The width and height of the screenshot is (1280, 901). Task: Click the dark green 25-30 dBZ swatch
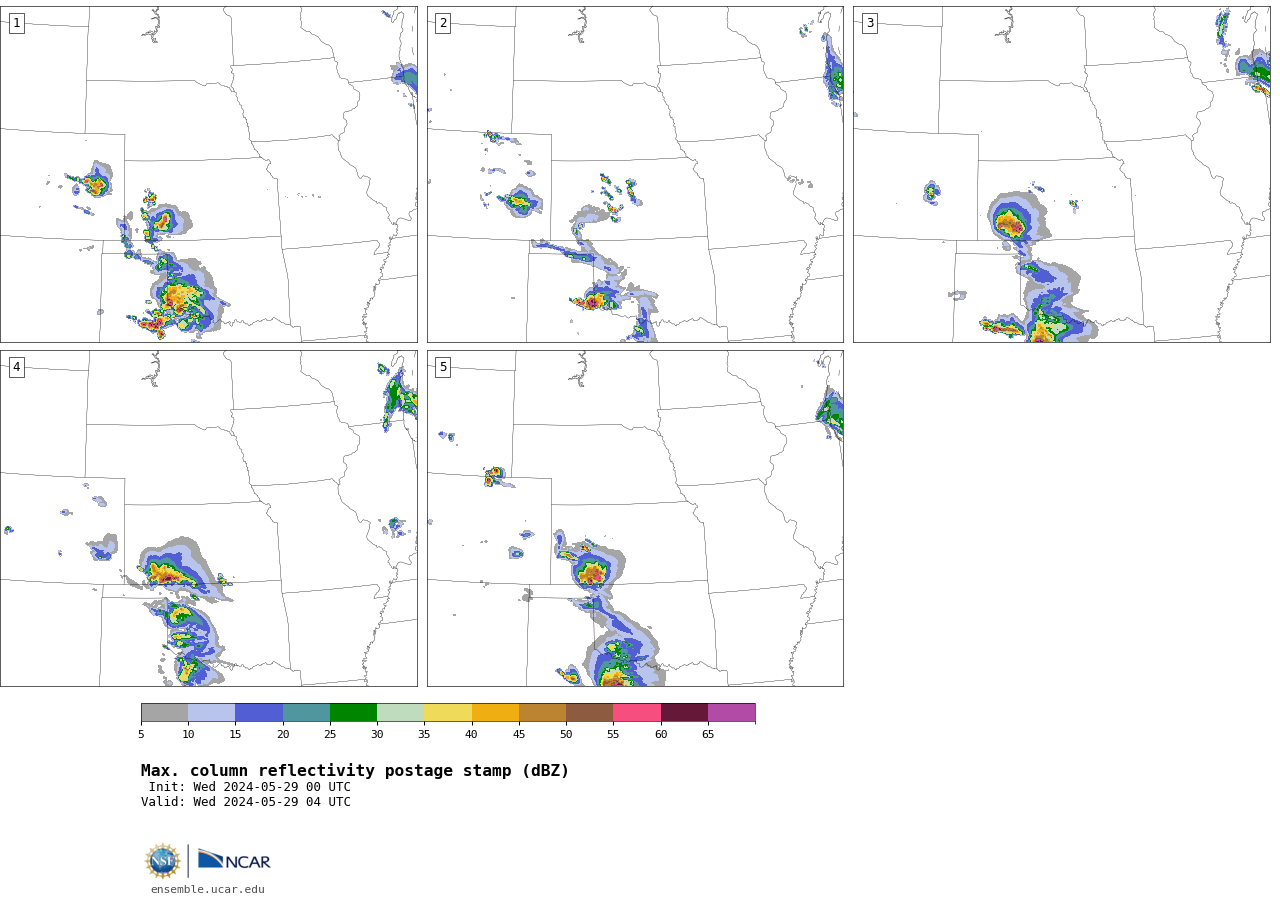353,713
